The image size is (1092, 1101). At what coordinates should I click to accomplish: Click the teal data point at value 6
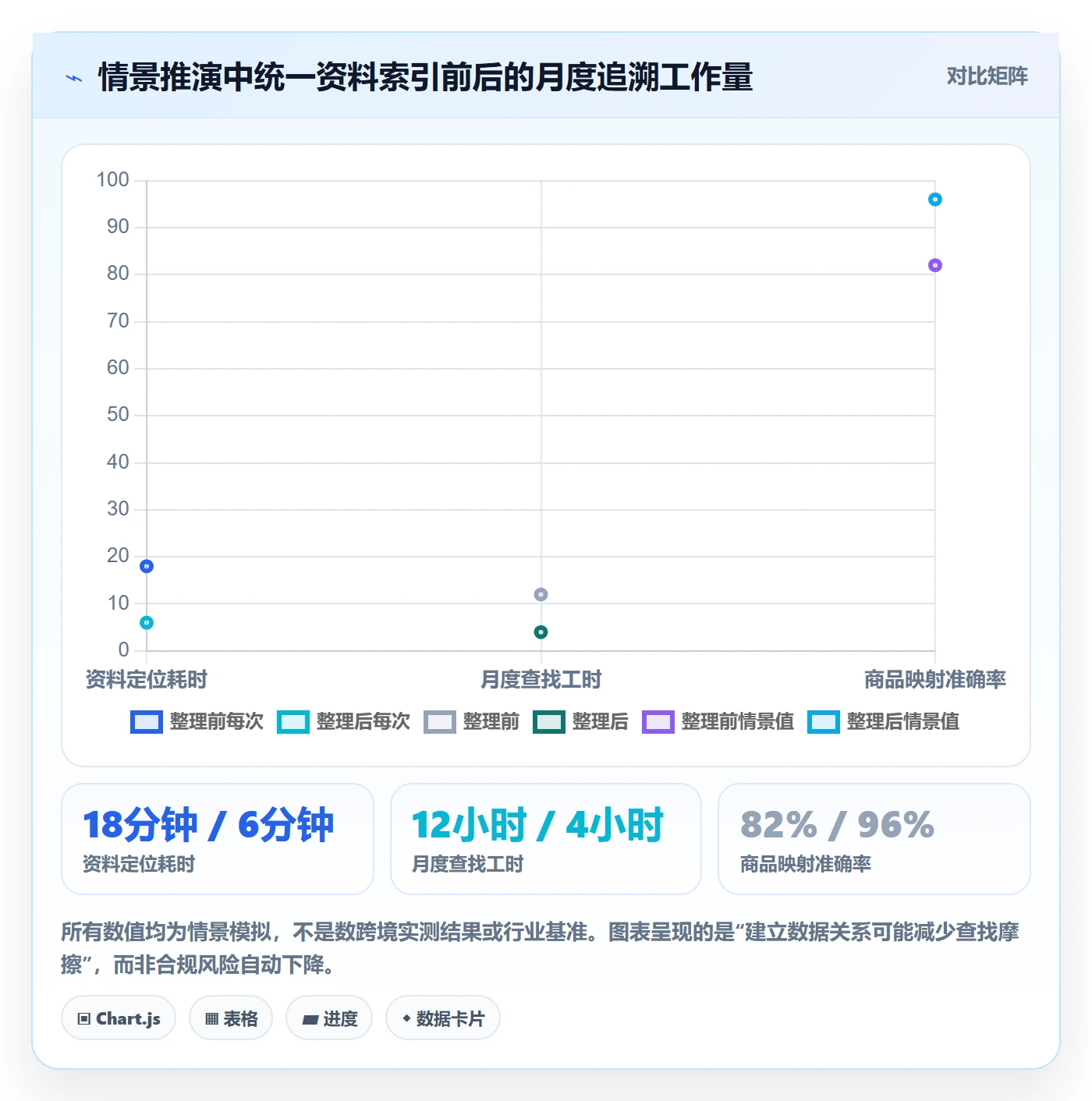(x=147, y=622)
